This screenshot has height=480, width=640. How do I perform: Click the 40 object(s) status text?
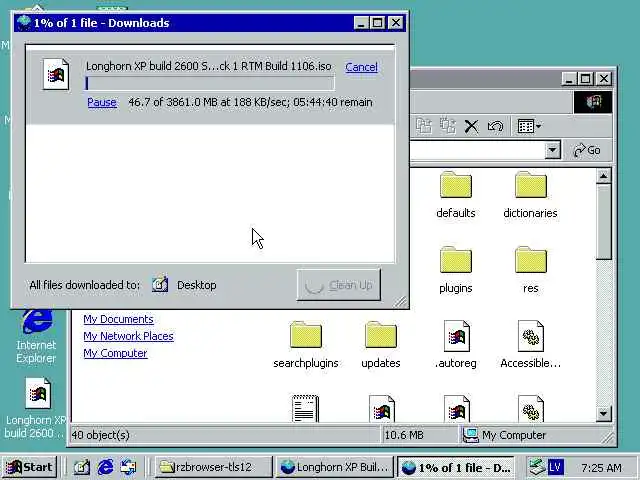pos(100,435)
